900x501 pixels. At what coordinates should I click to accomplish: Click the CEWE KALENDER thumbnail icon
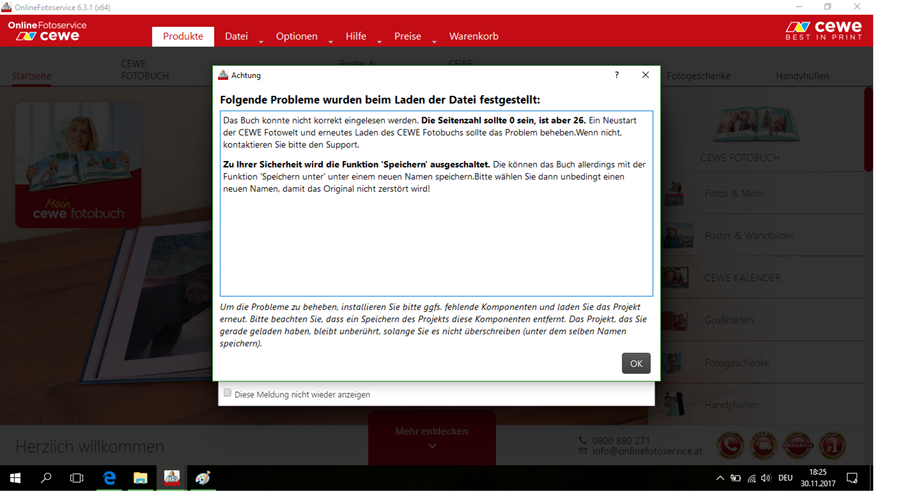point(676,278)
